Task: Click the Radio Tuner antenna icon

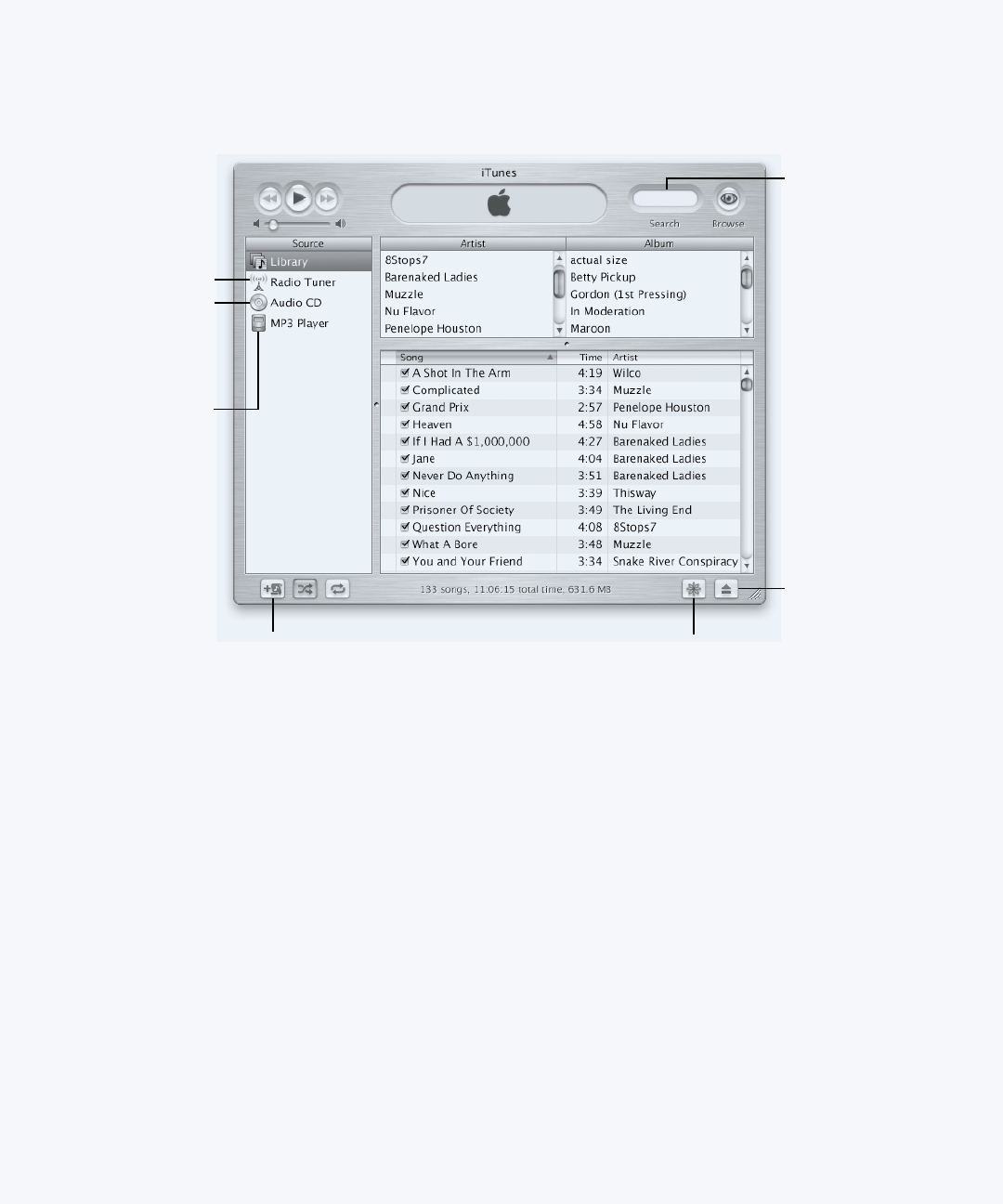Action: 258,282
